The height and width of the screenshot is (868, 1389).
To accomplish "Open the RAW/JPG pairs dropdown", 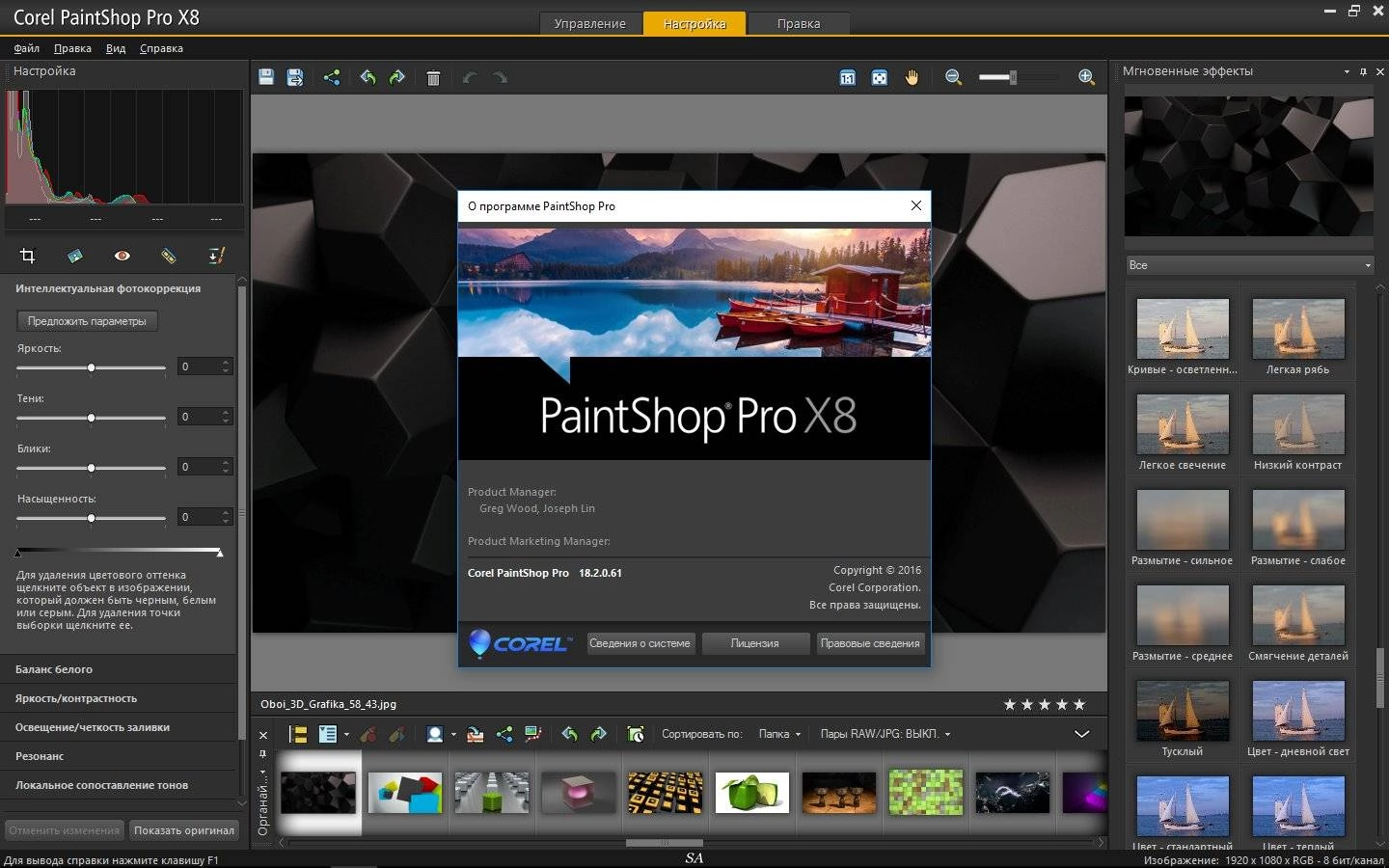I will pyautogui.click(x=885, y=734).
